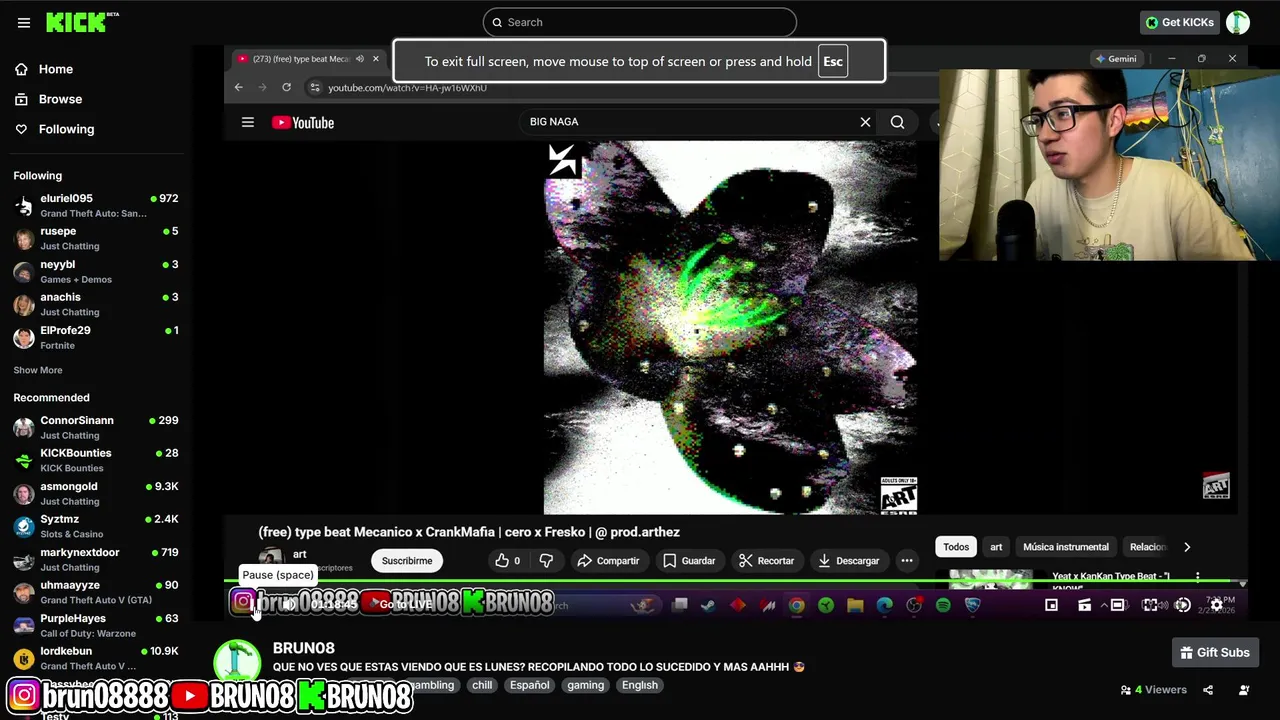Open BRUN08 channel name
1280x720 pixels.
303,648
